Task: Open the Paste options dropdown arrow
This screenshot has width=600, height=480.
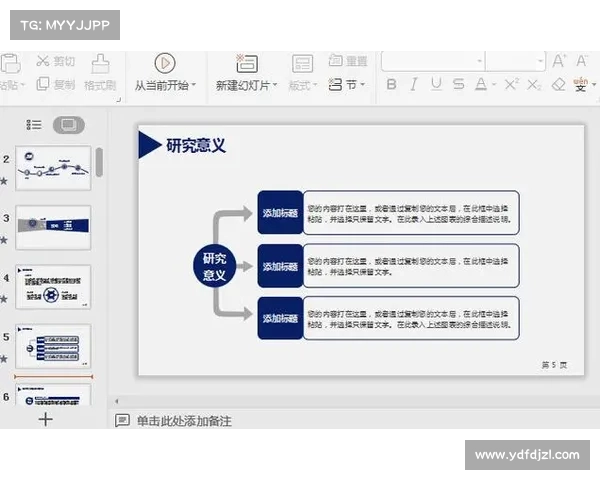Action: coord(23,85)
